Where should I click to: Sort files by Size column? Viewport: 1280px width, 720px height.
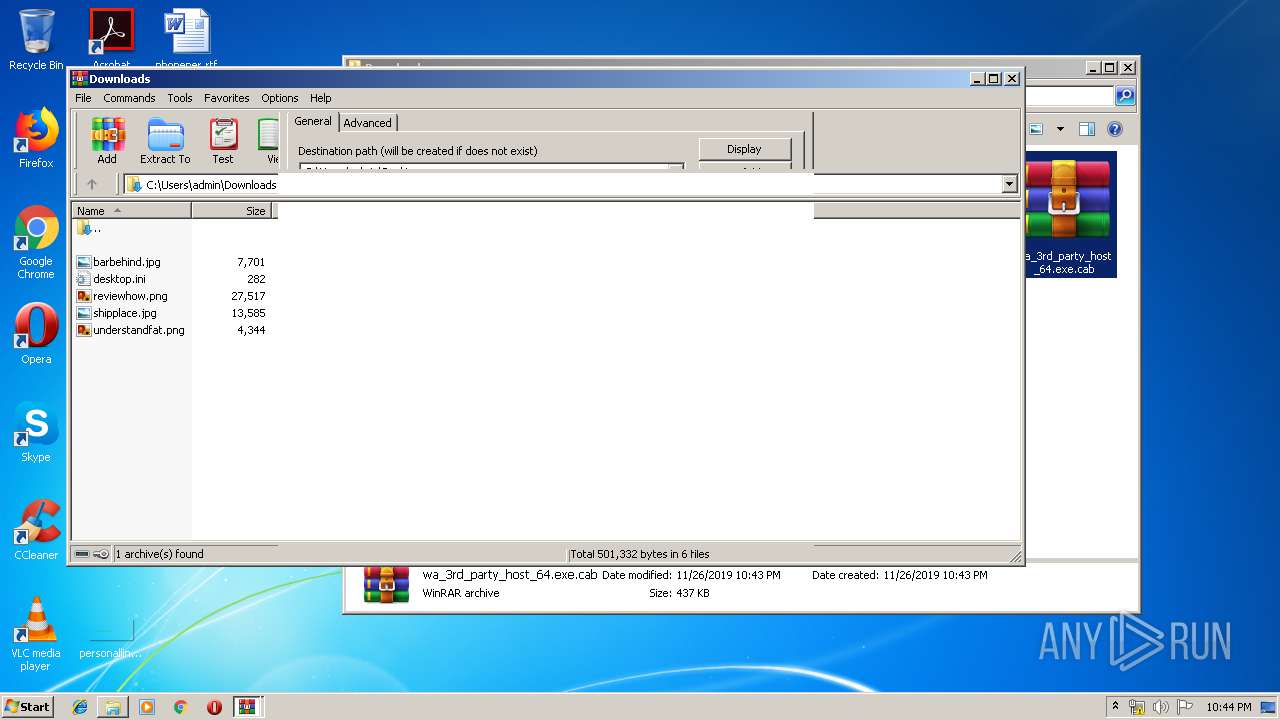[x=232, y=211]
